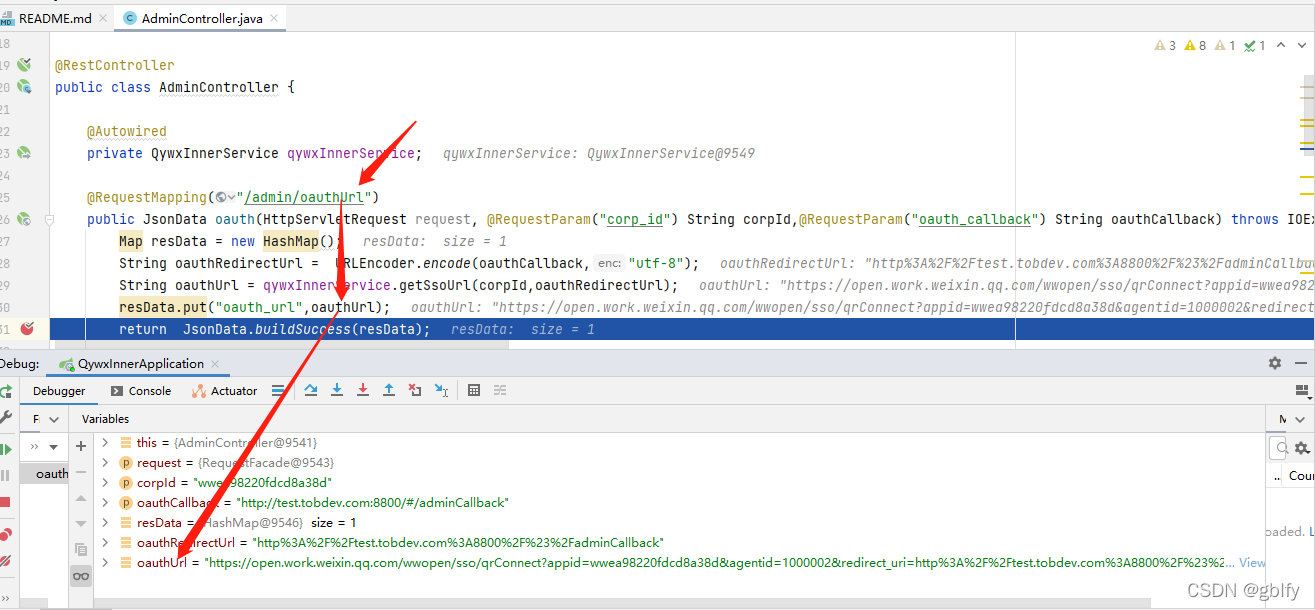
Task: Click the run gutter icon beside AdminController class
Action: (24, 87)
